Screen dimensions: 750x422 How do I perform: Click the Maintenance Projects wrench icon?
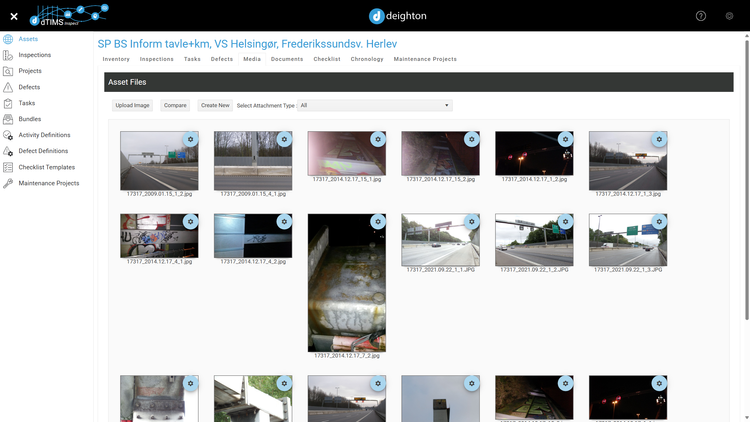tap(8, 183)
